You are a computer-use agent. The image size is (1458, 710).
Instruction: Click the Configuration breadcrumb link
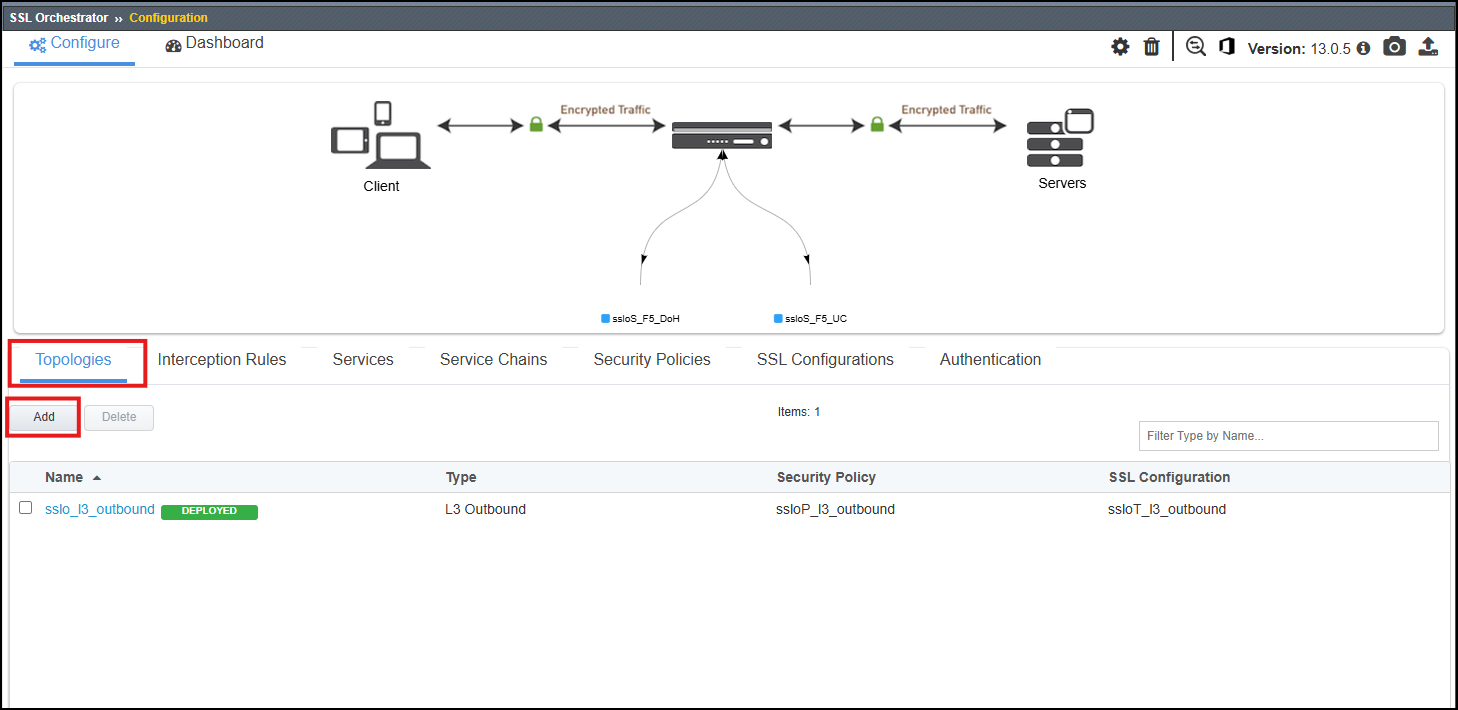169,18
